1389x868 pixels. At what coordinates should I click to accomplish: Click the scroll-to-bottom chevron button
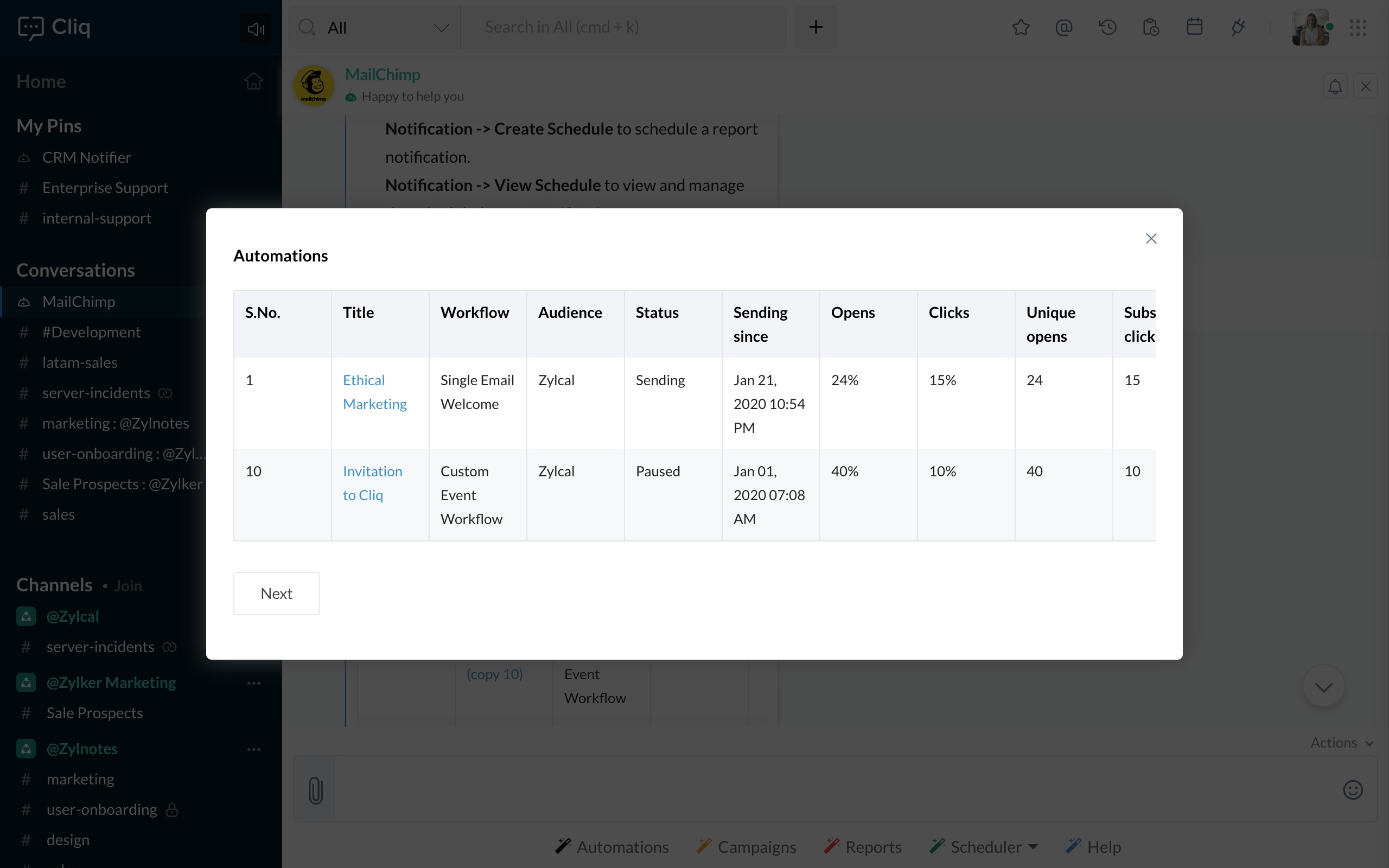[1323, 687]
